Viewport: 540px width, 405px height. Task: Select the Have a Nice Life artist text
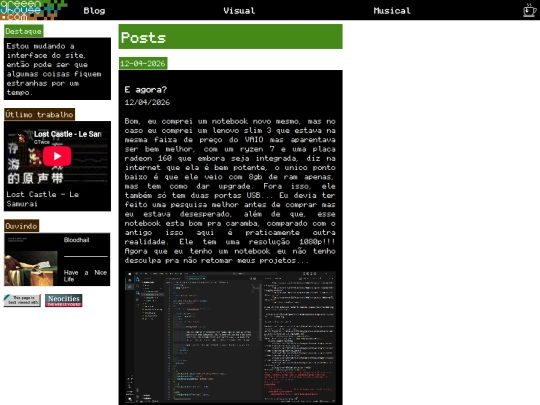pos(85,276)
